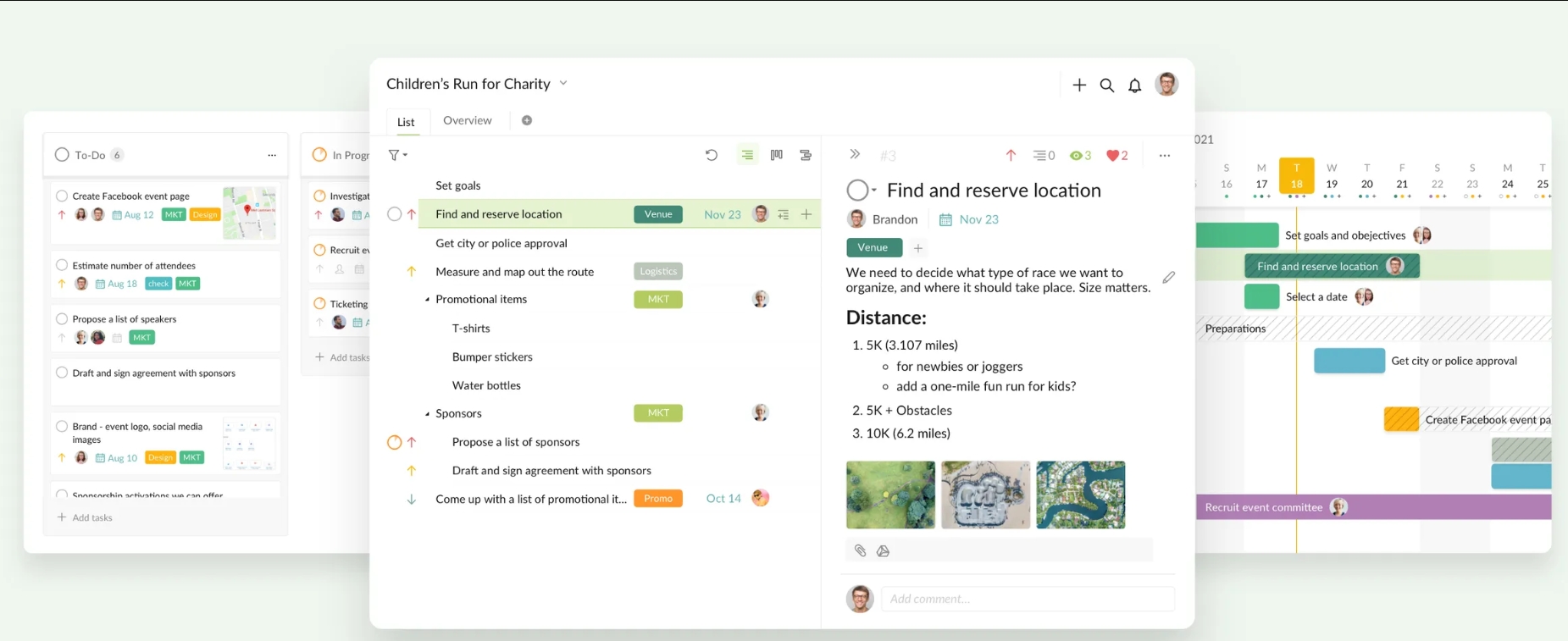This screenshot has height=641, width=1568.
Task: Click the pencil edit description icon
Action: [1169, 278]
